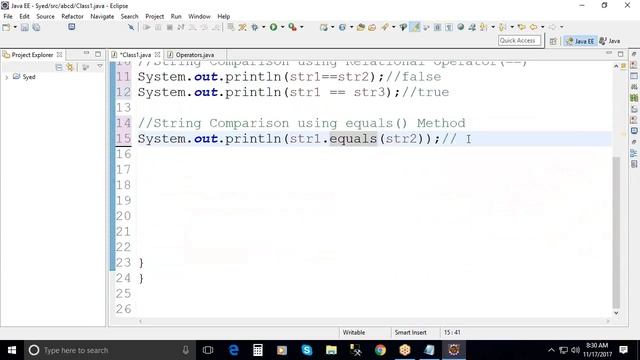
Task: Click the Search flashlight toolbar icon
Action: (384, 27)
